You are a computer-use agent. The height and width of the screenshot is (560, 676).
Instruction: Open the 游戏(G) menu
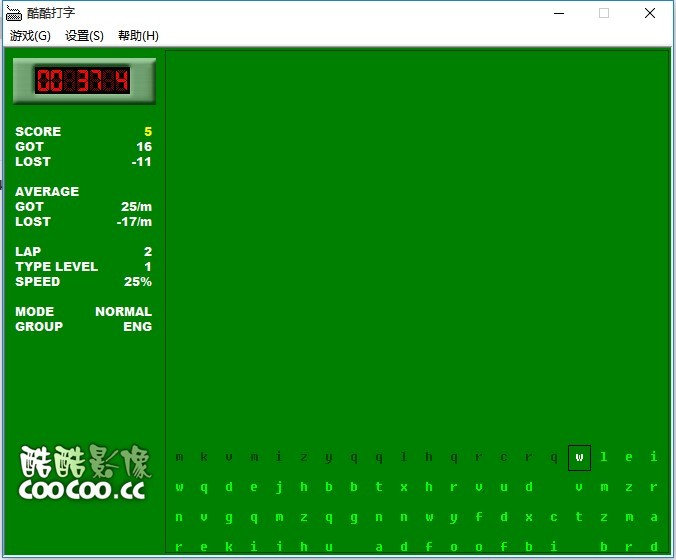30,36
